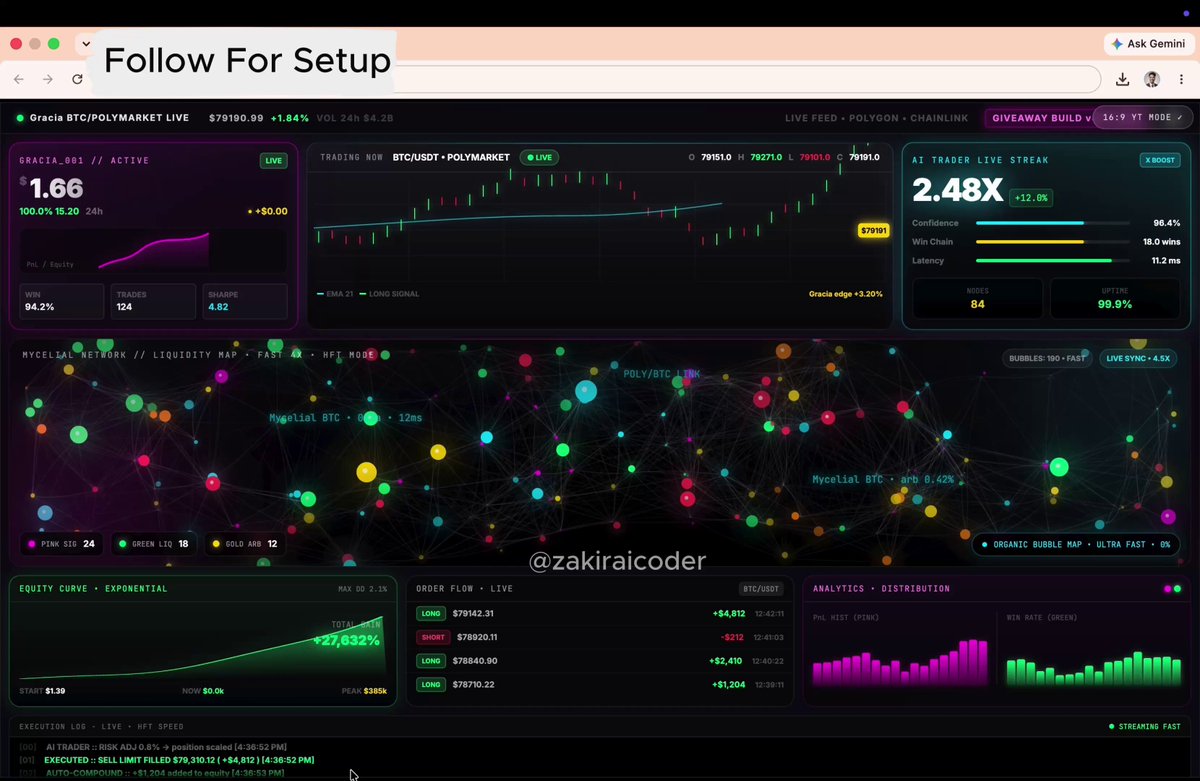Click the ORGANIC BUBBLE MAP • ULTRA FAST pill
The image size is (1200, 781).
tap(1076, 545)
